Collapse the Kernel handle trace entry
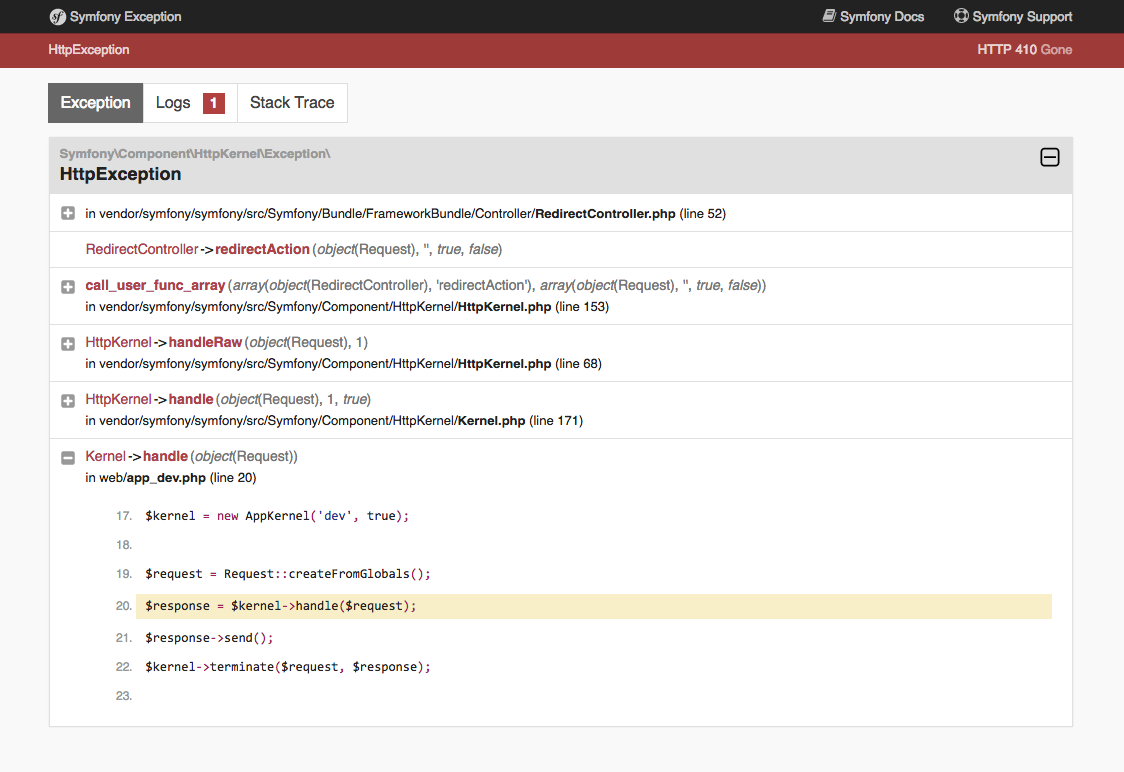 point(68,458)
